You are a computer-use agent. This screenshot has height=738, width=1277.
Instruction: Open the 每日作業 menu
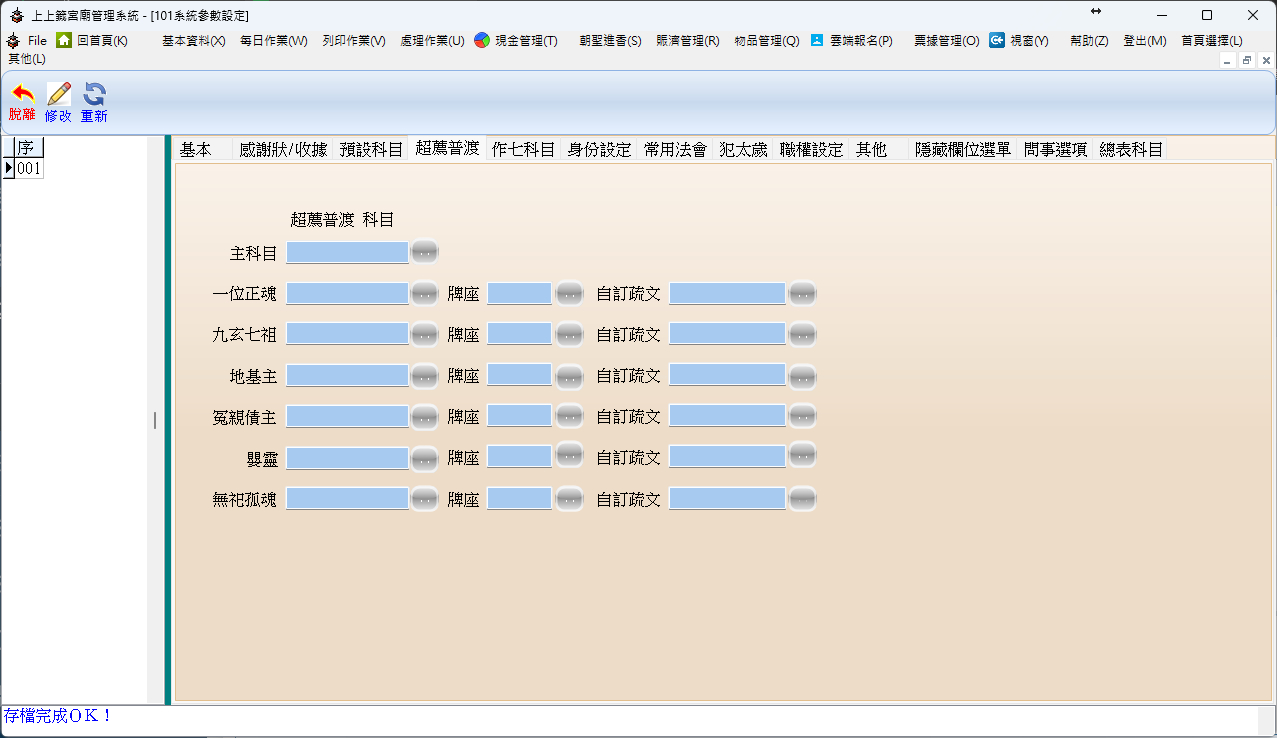pyautogui.click(x=273, y=41)
